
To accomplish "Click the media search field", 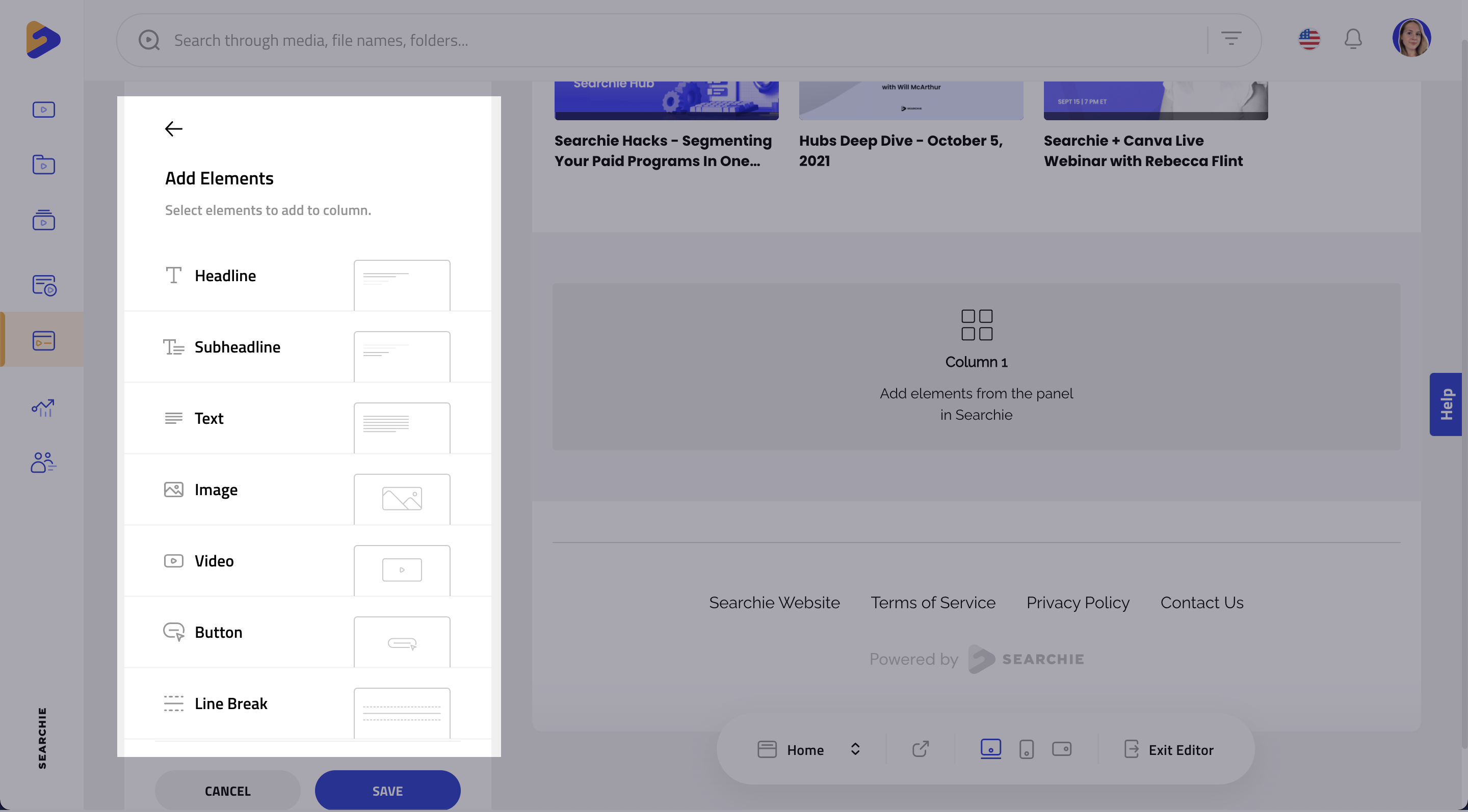I will point(684,40).
